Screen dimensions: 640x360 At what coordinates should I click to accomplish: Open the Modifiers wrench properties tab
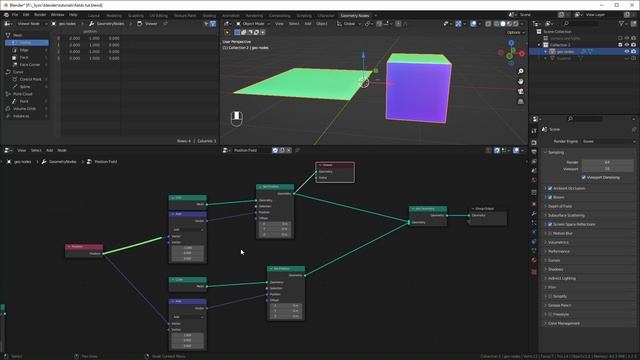point(534,213)
